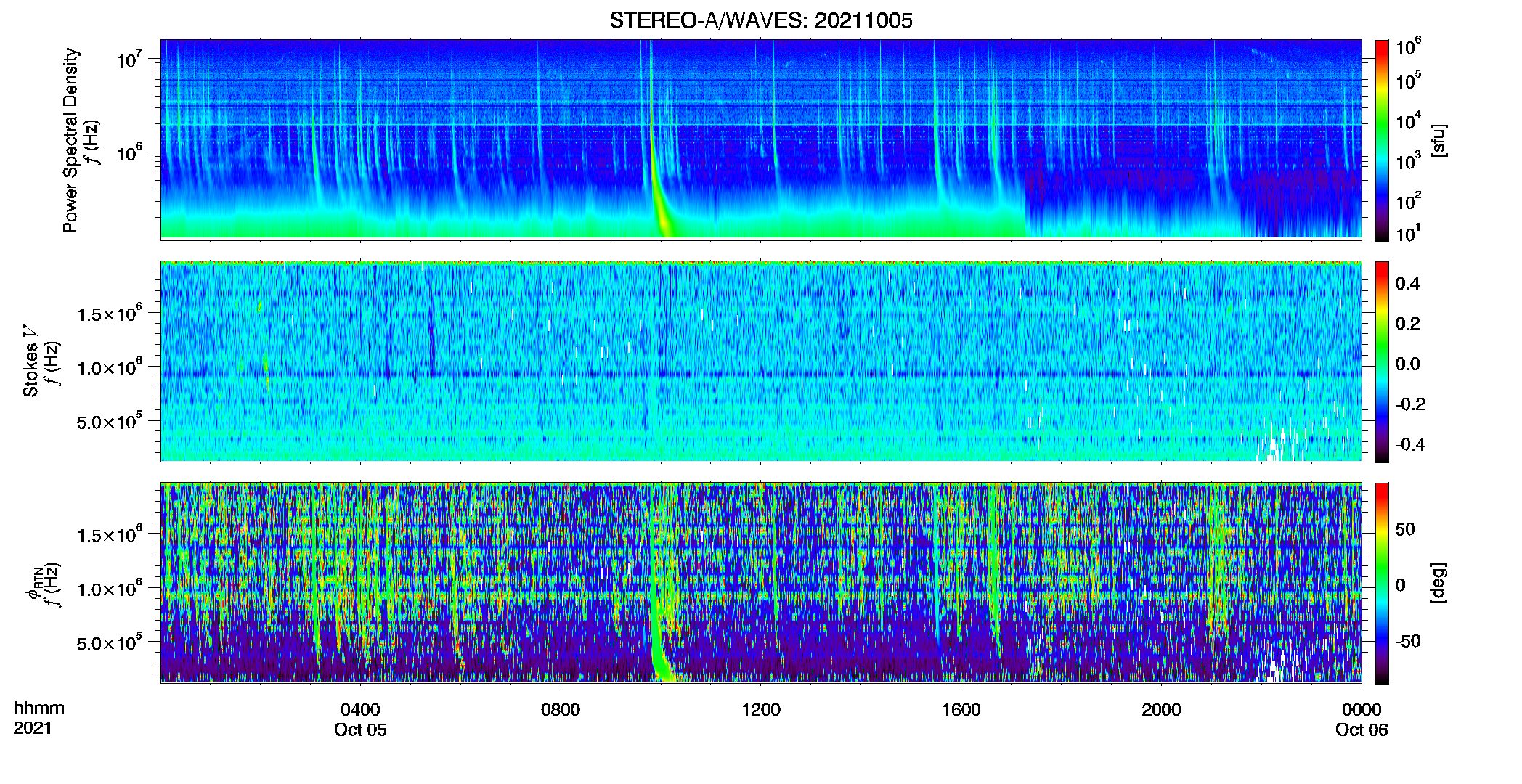Click the Power Spectral Density axis label
1522x784 pixels.
click(x=70, y=140)
